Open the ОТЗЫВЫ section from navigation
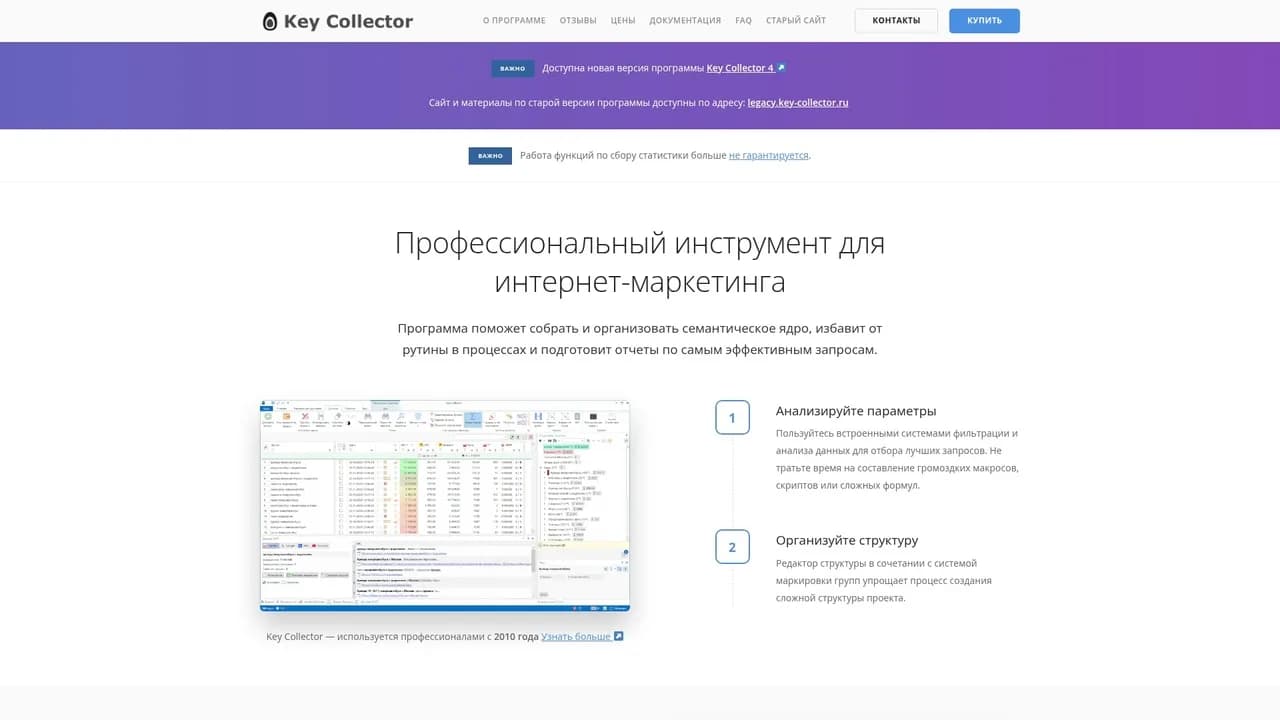The height and width of the screenshot is (720, 1280). point(578,19)
